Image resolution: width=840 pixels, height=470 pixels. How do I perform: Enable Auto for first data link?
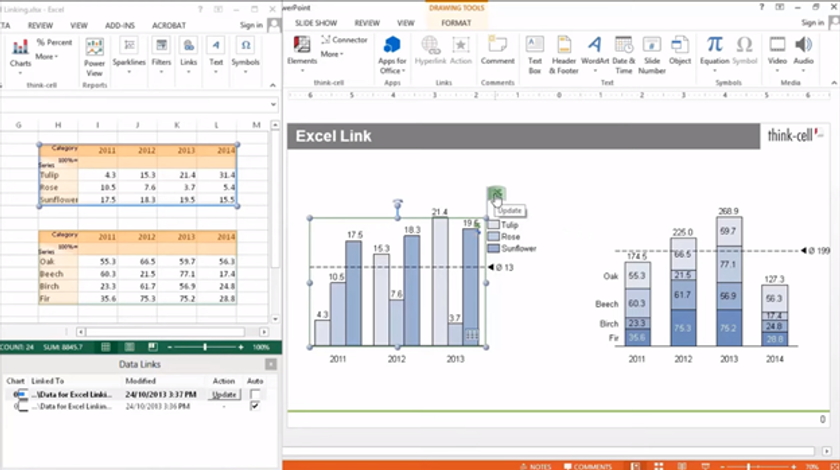click(x=255, y=394)
